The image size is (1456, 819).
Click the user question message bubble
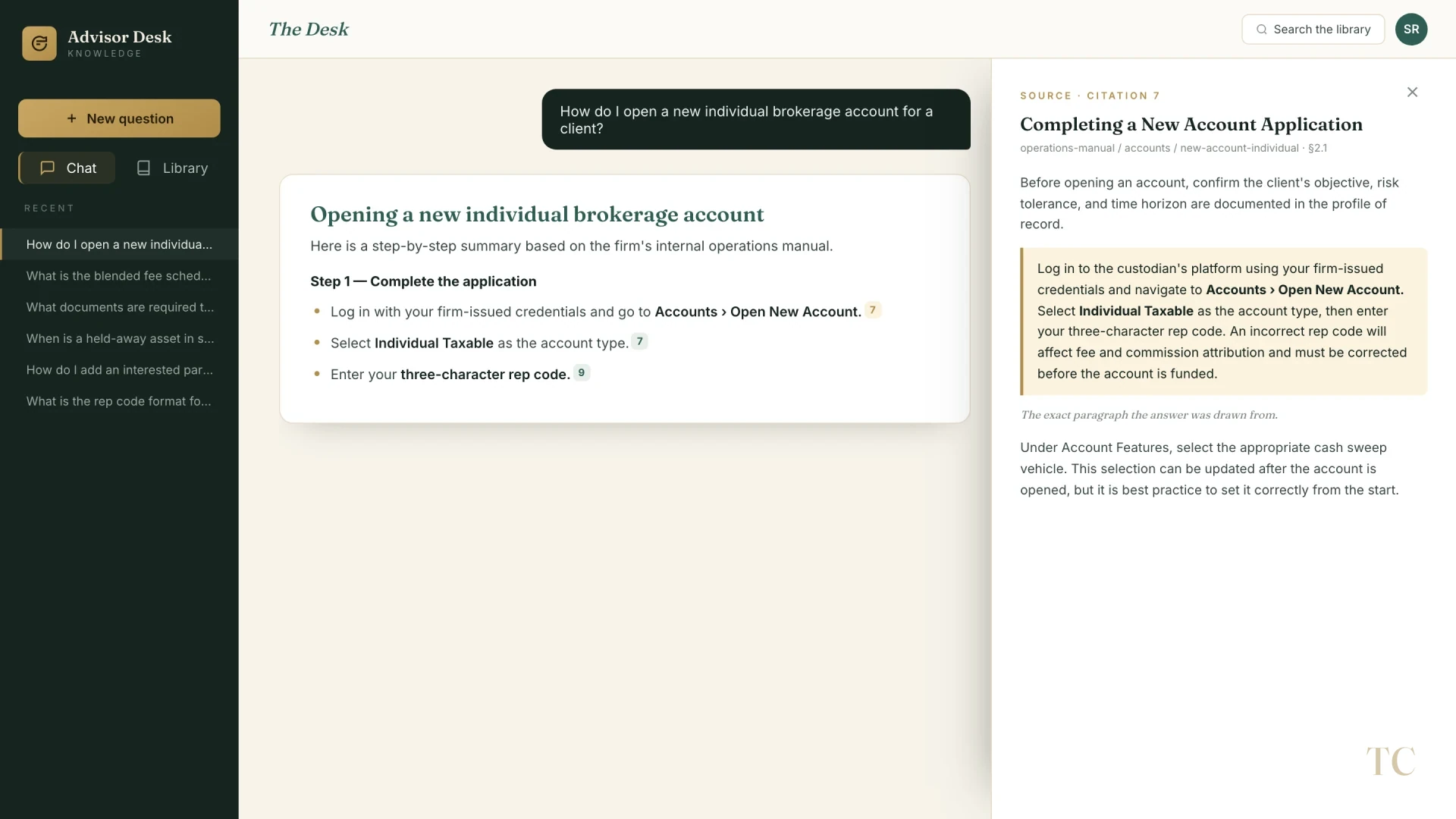point(756,120)
